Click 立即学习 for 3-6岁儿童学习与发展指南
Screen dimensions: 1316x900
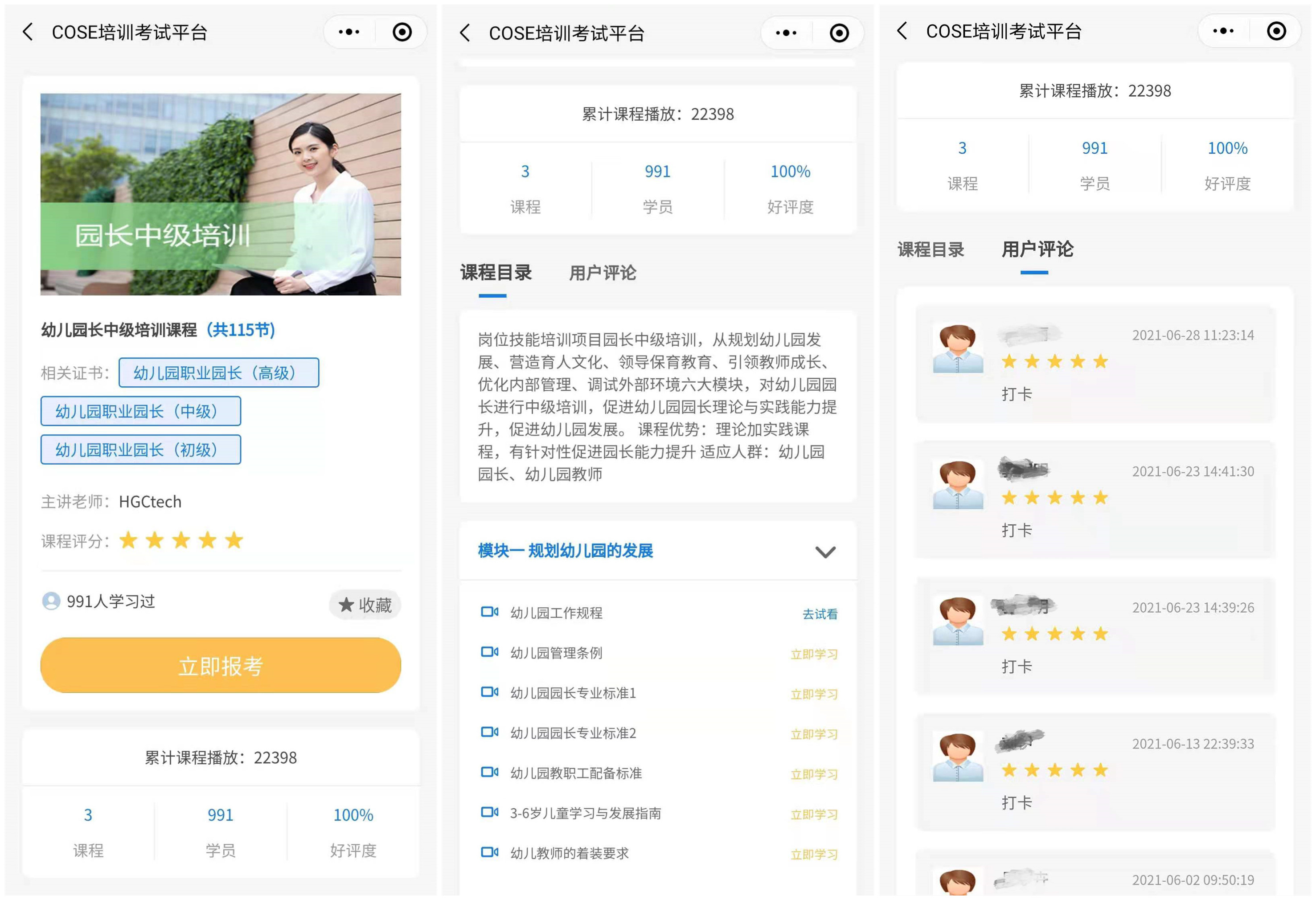pos(814,815)
